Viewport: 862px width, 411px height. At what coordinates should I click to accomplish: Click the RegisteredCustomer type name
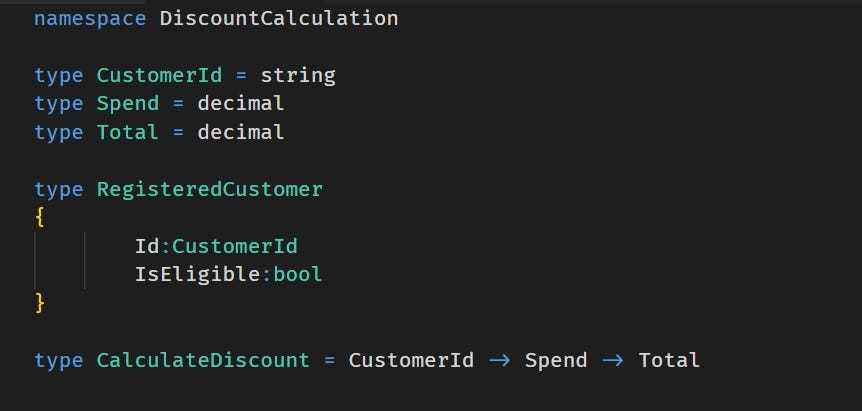210,190
